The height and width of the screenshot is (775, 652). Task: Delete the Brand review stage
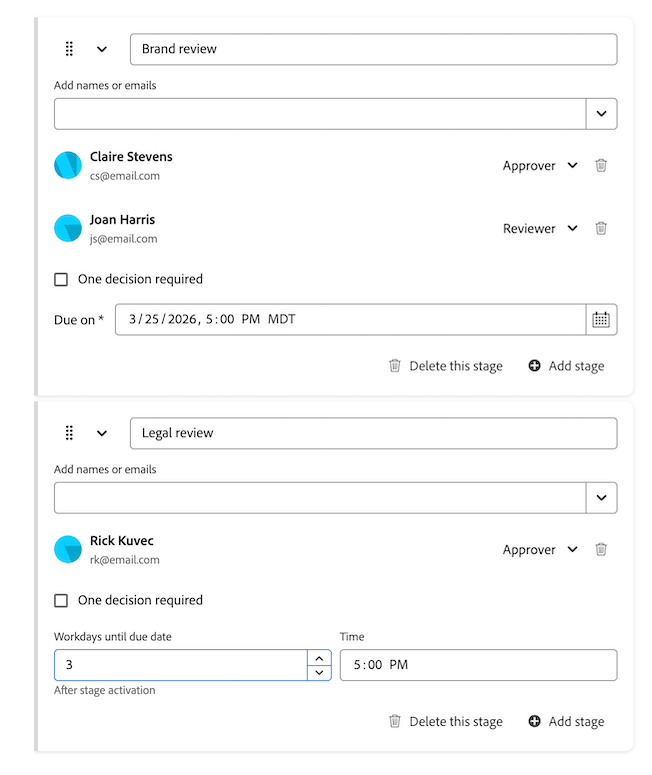[445, 366]
